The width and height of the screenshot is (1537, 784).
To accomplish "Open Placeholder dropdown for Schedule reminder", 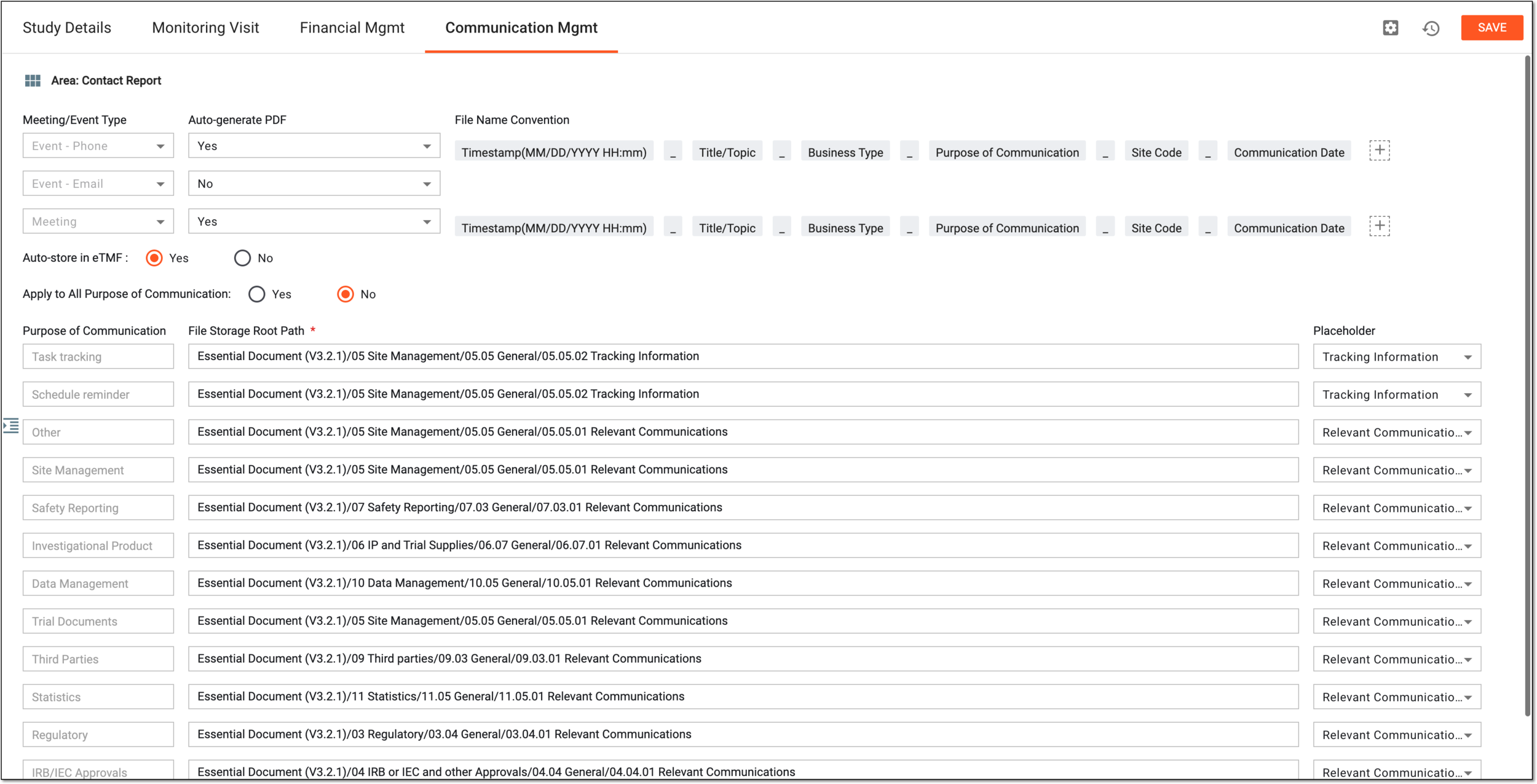I will pos(1397,394).
